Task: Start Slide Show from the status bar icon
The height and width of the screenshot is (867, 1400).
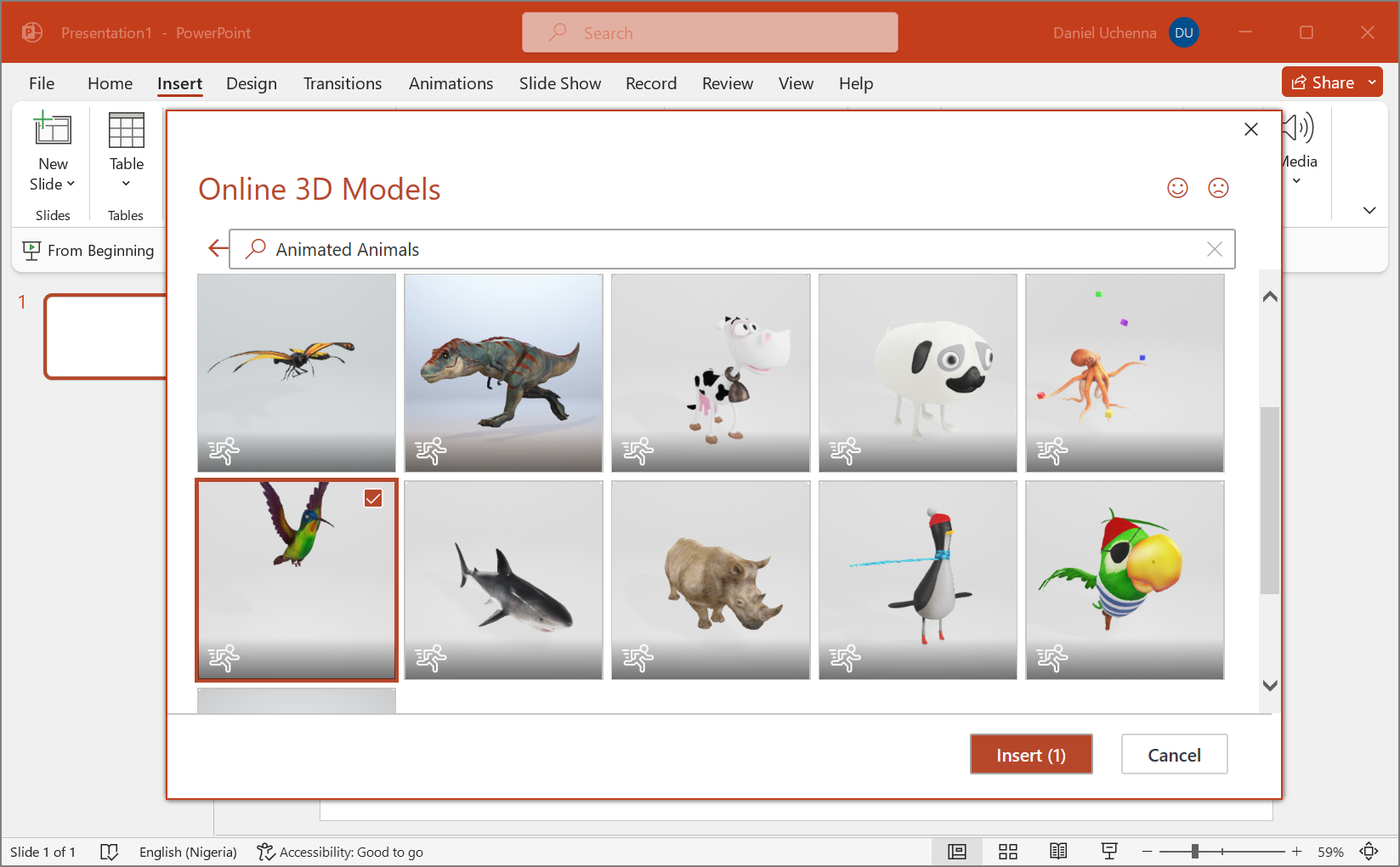Action: click(1109, 851)
